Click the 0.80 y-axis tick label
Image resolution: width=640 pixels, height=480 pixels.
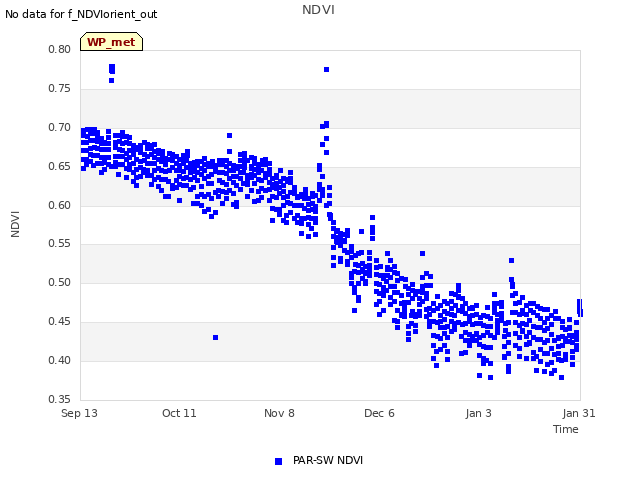(60, 49)
